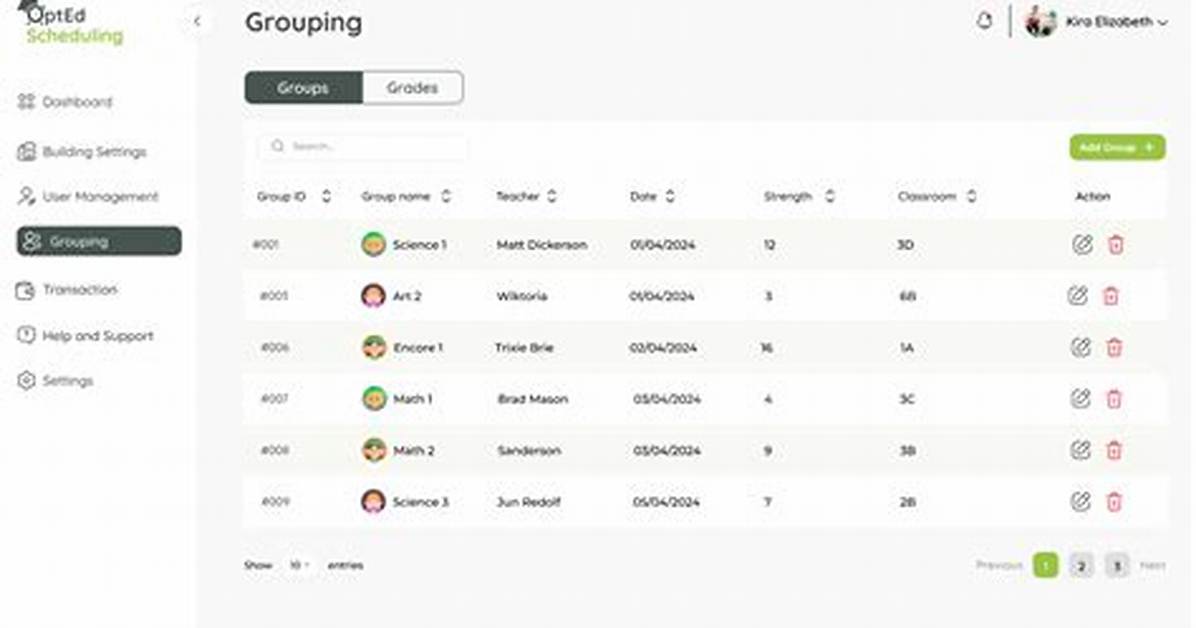Viewport: 1196px width, 628px height.
Task: Edit the Math 2 group
Action: (x=1080, y=450)
